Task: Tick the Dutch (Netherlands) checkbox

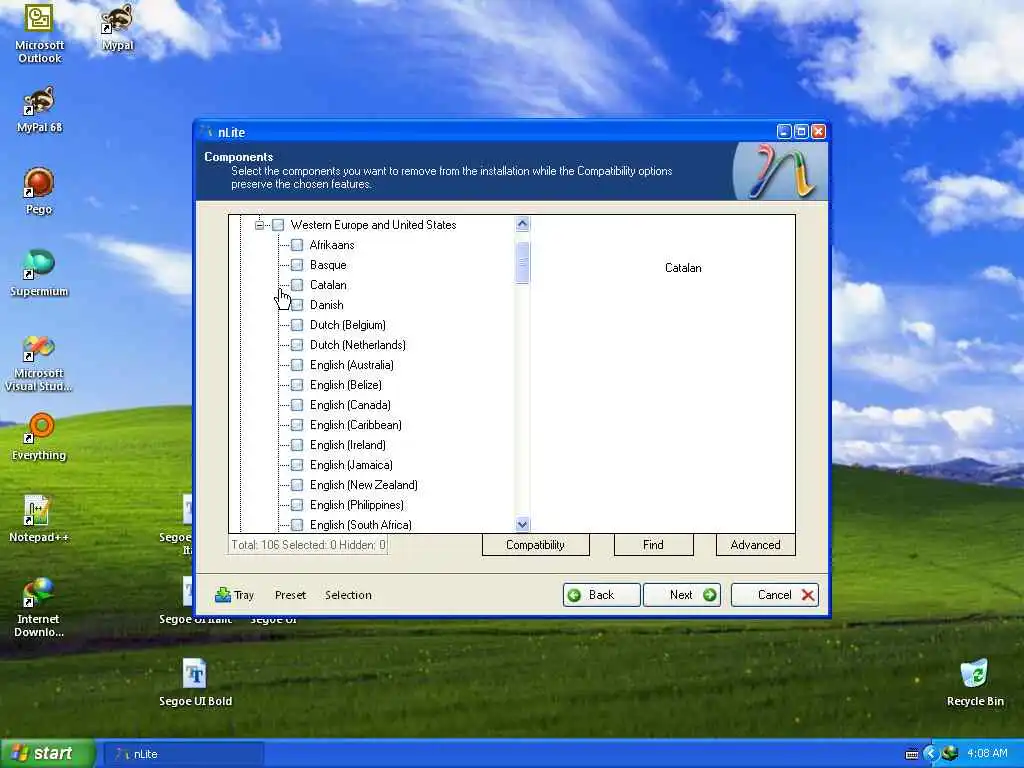Action: tap(297, 345)
